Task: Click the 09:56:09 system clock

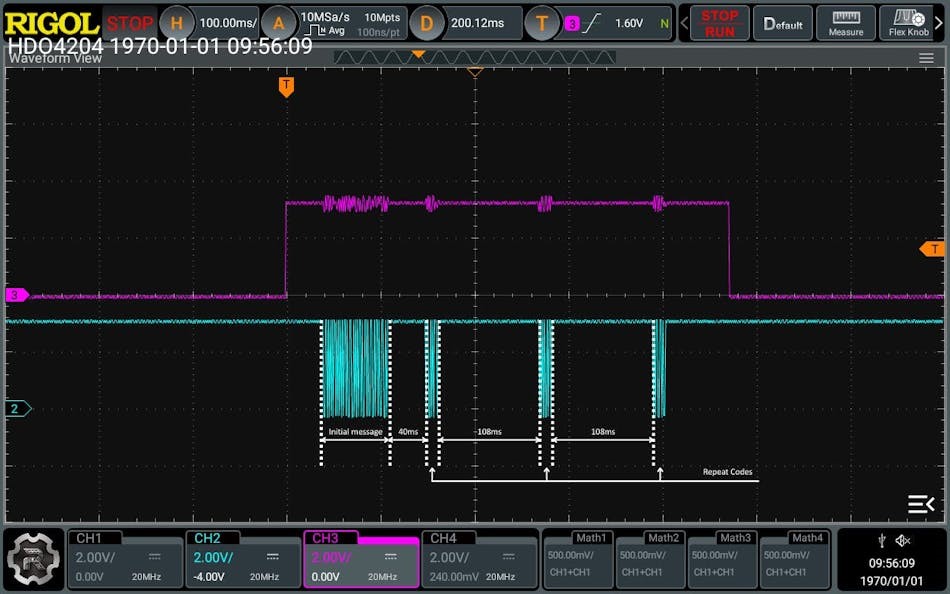Action: (891, 563)
